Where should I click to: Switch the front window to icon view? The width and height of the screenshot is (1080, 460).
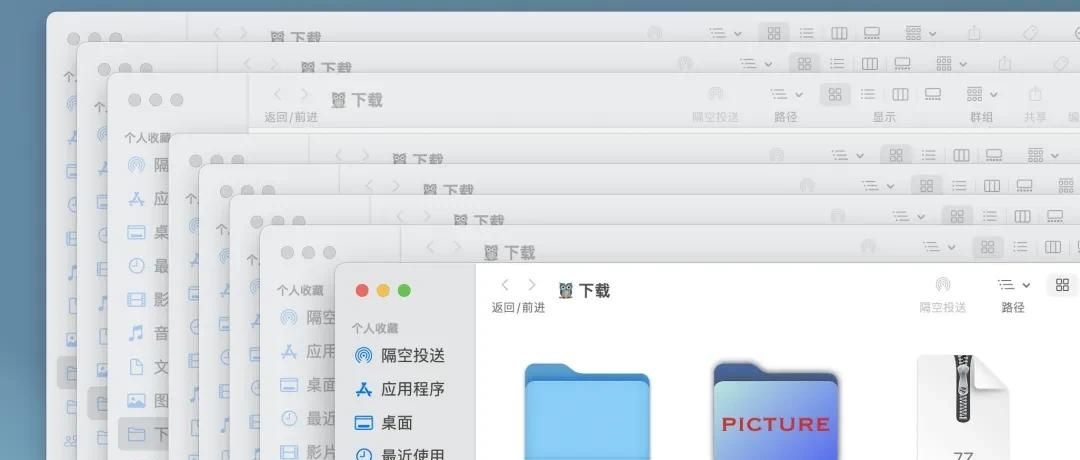(1062, 285)
